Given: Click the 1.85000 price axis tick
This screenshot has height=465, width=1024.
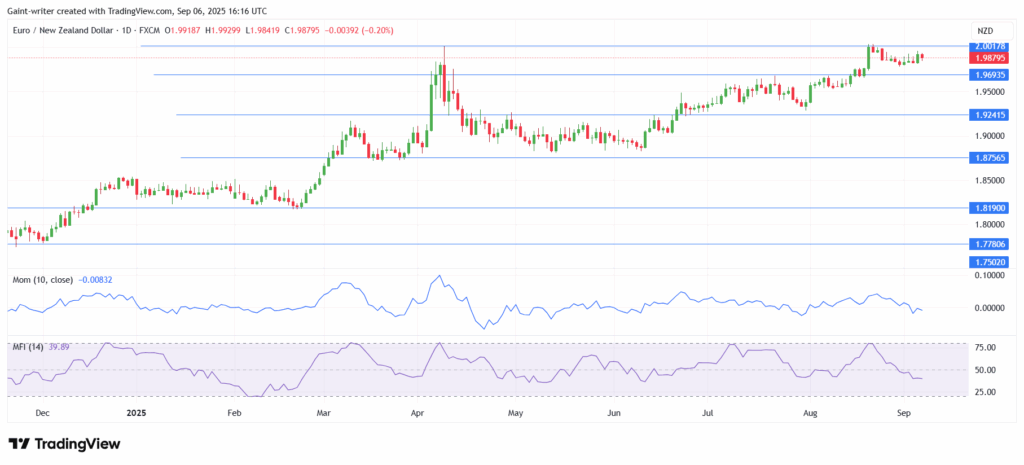Looking at the screenshot, I should tap(989, 180).
